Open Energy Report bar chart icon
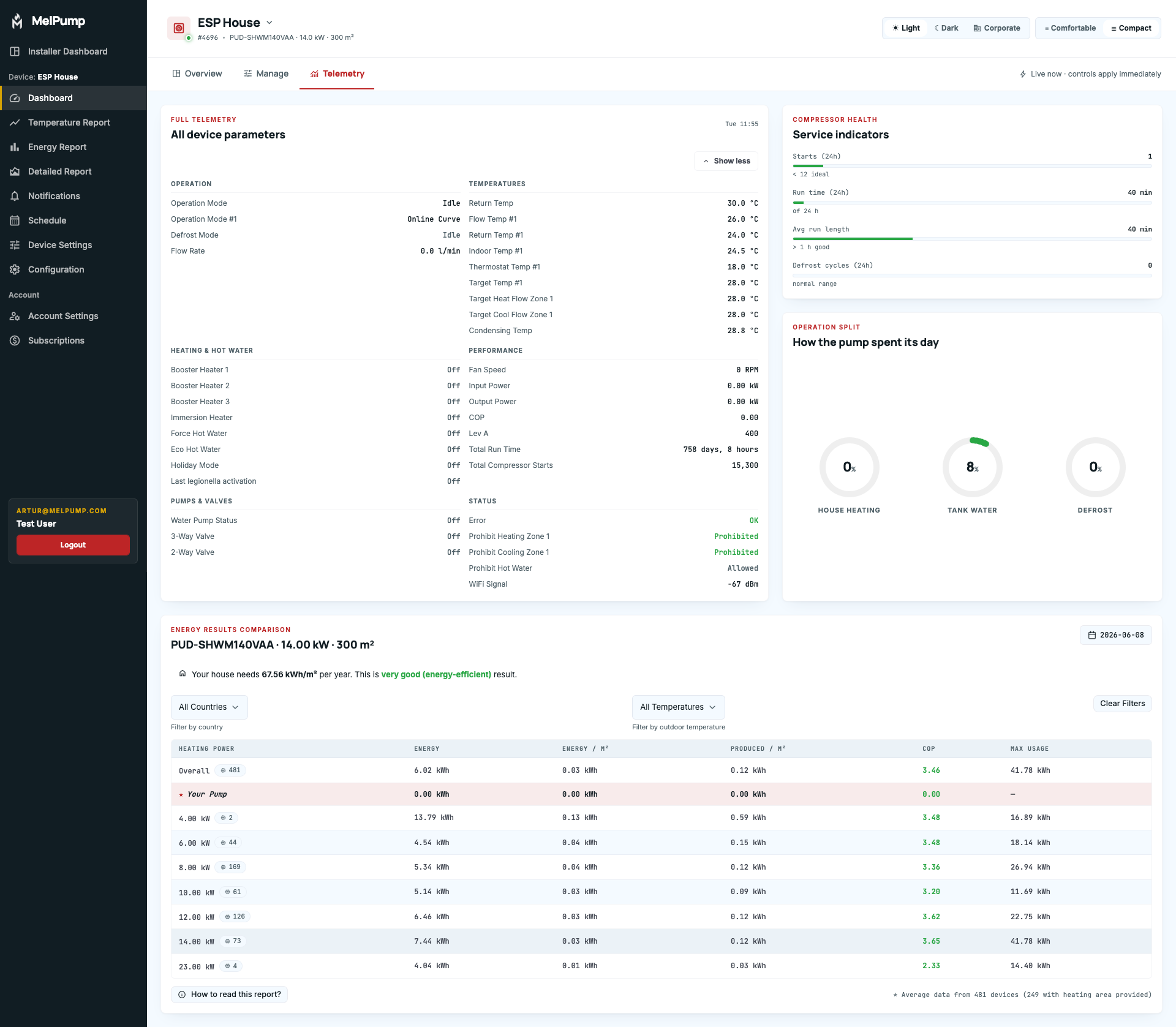This screenshot has width=1176, height=1027. tap(15, 147)
